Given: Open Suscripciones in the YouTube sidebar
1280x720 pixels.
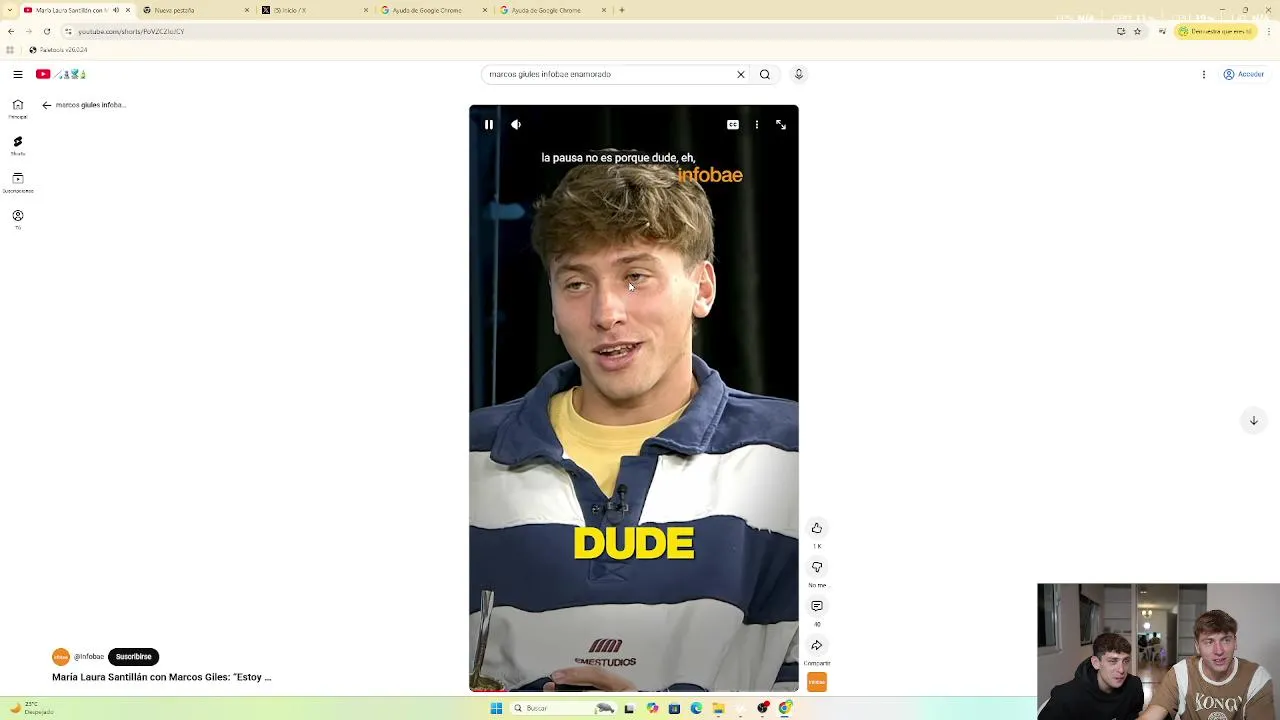Looking at the screenshot, I should click(18, 182).
